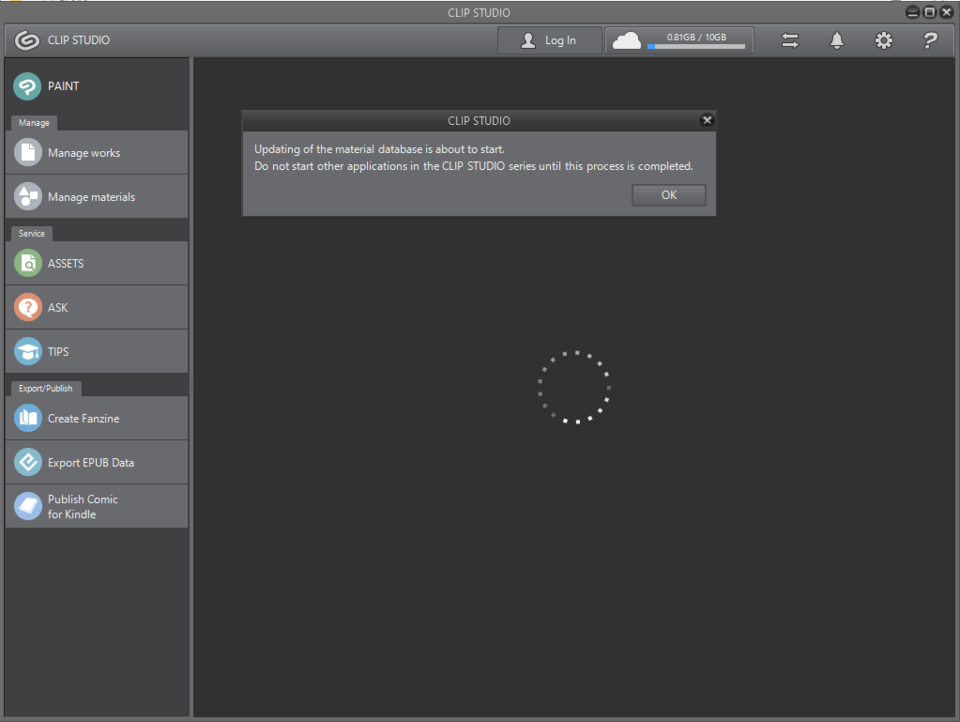Open settings with the gear icon
This screenshot has height=722, width=960.
883,40
